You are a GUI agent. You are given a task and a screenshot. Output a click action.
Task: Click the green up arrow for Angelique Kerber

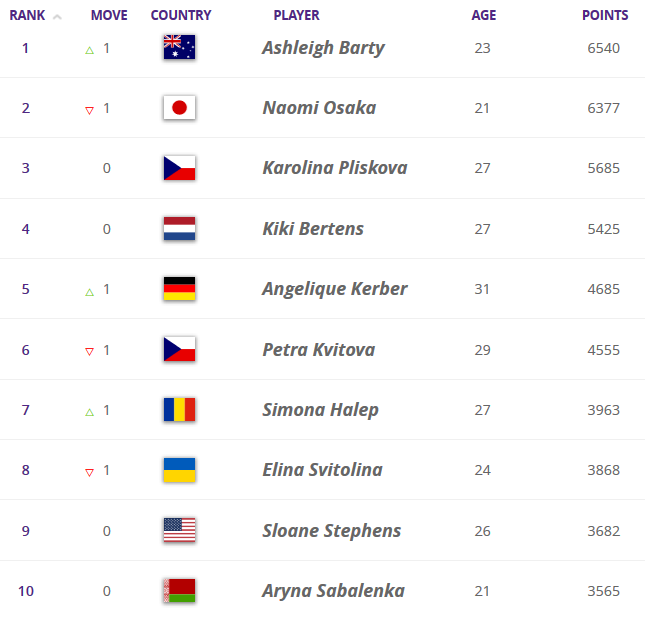tap(89, 291)
